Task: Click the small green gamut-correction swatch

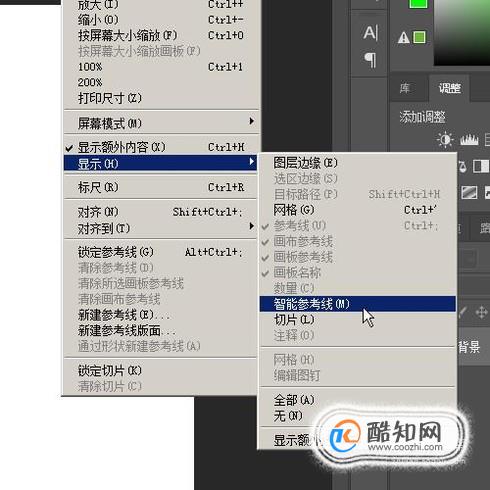Action: coord(419,37)
